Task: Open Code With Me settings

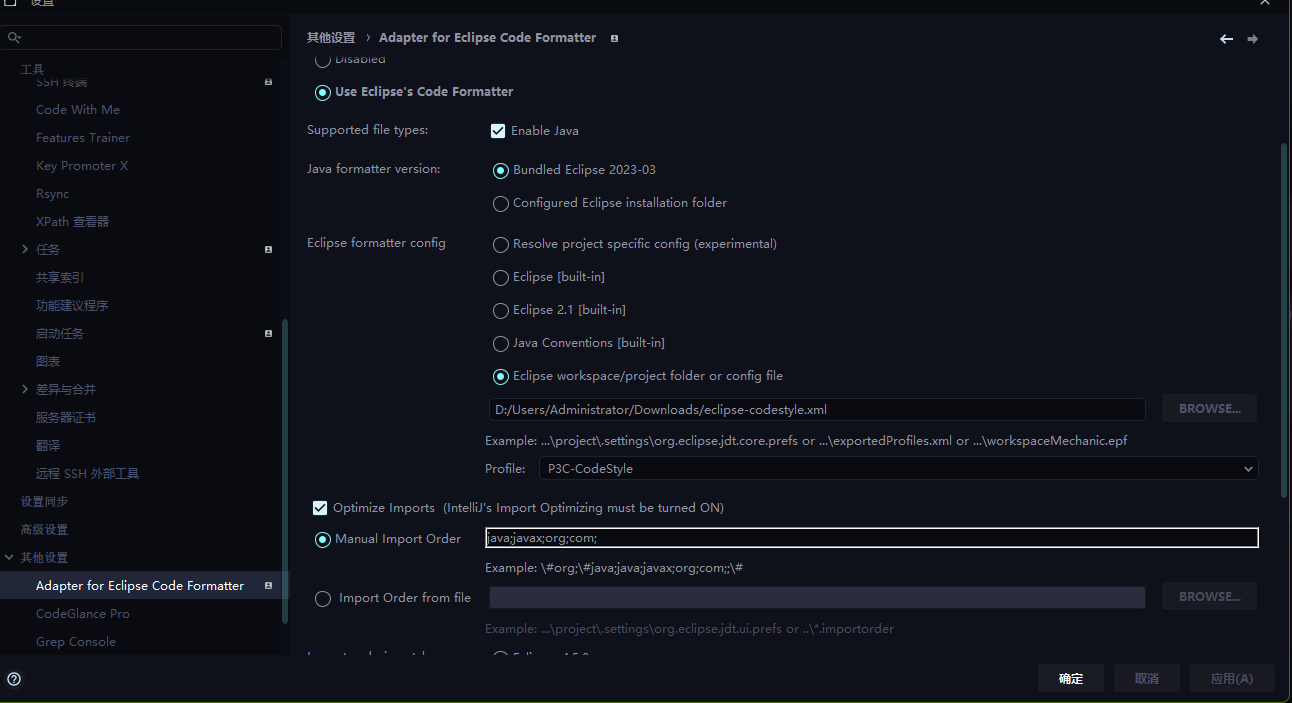Action: click(78, 110)
